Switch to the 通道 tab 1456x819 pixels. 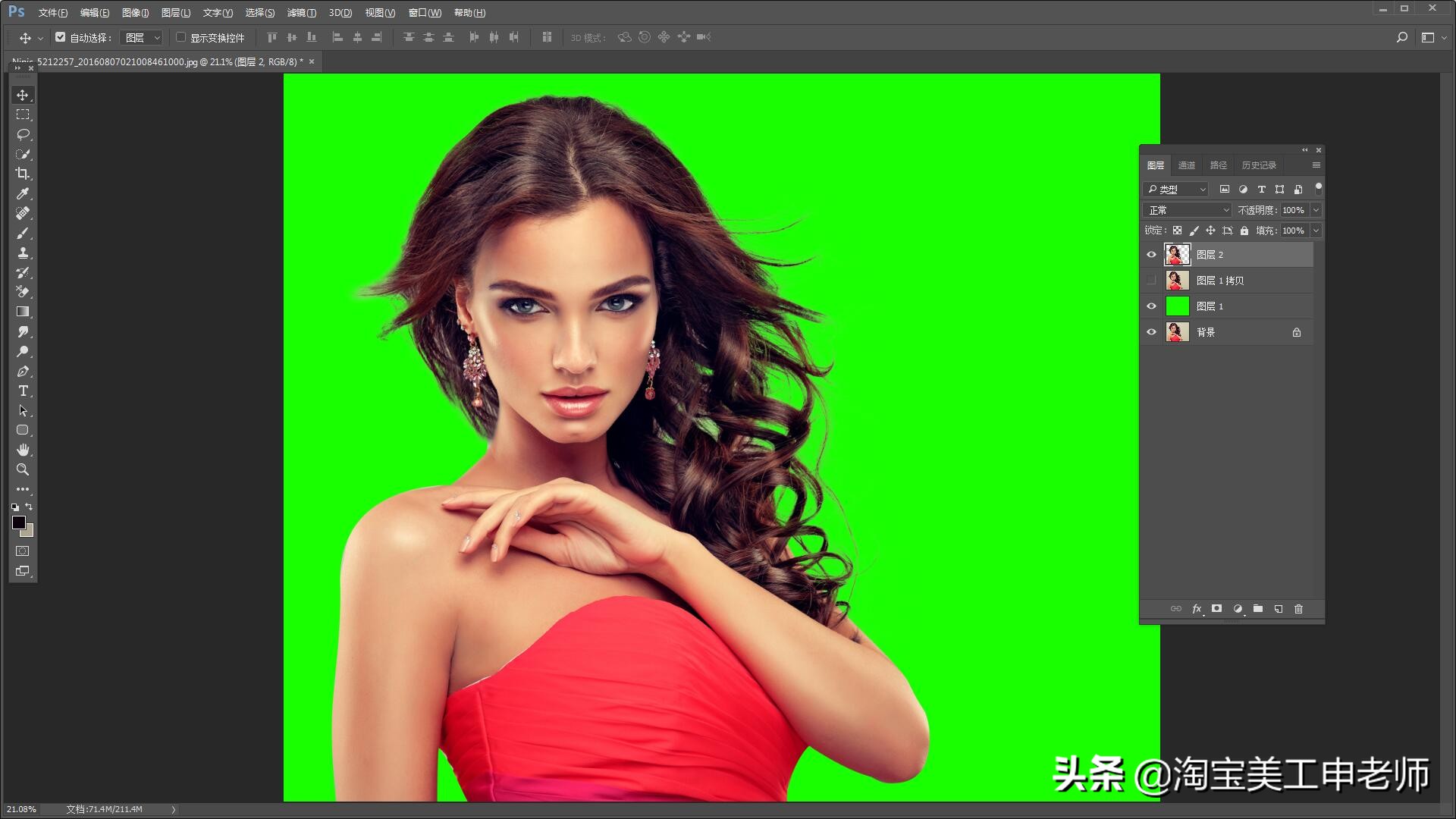(1186, 165)
